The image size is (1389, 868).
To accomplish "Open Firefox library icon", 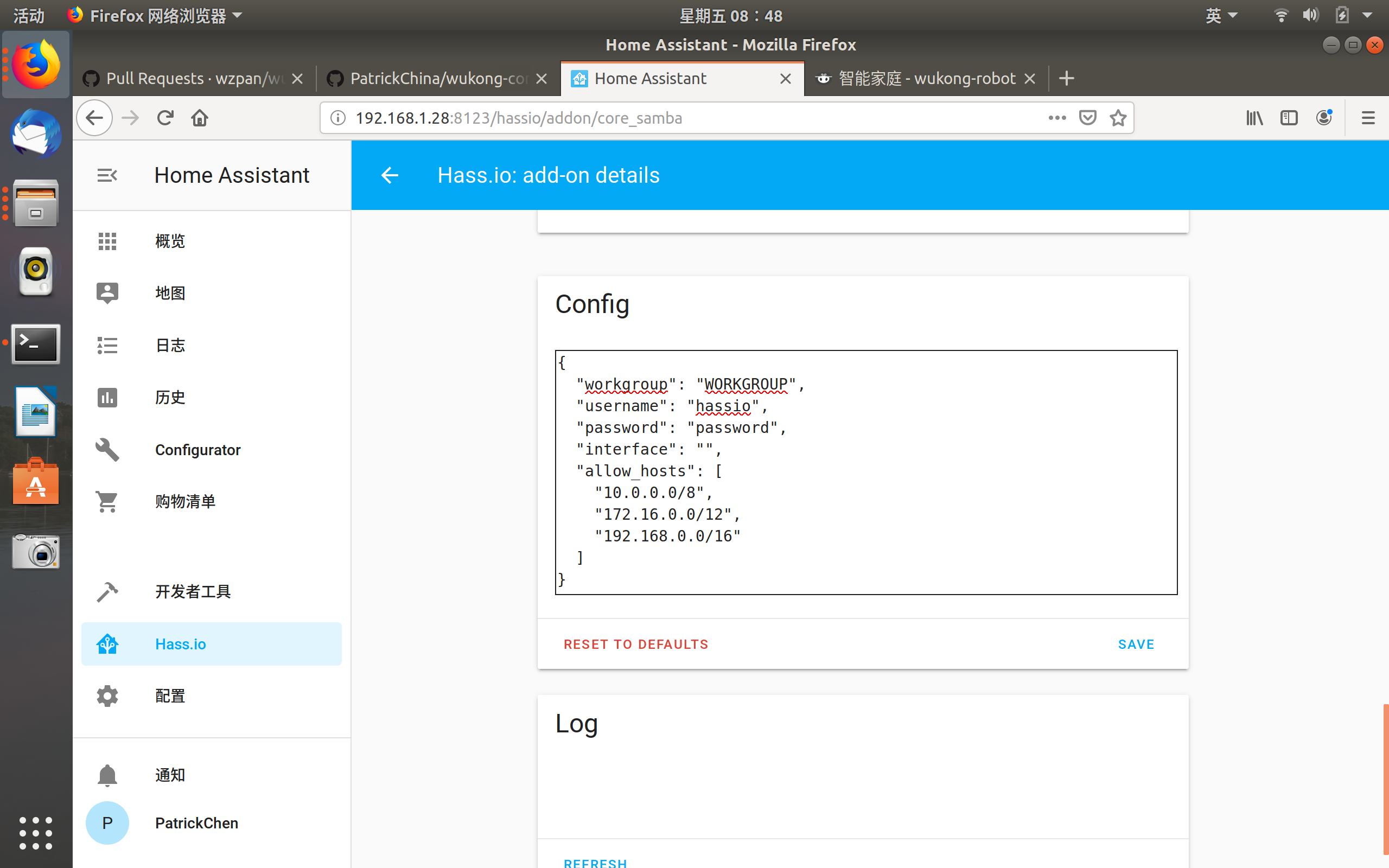I will [1254, 118].
